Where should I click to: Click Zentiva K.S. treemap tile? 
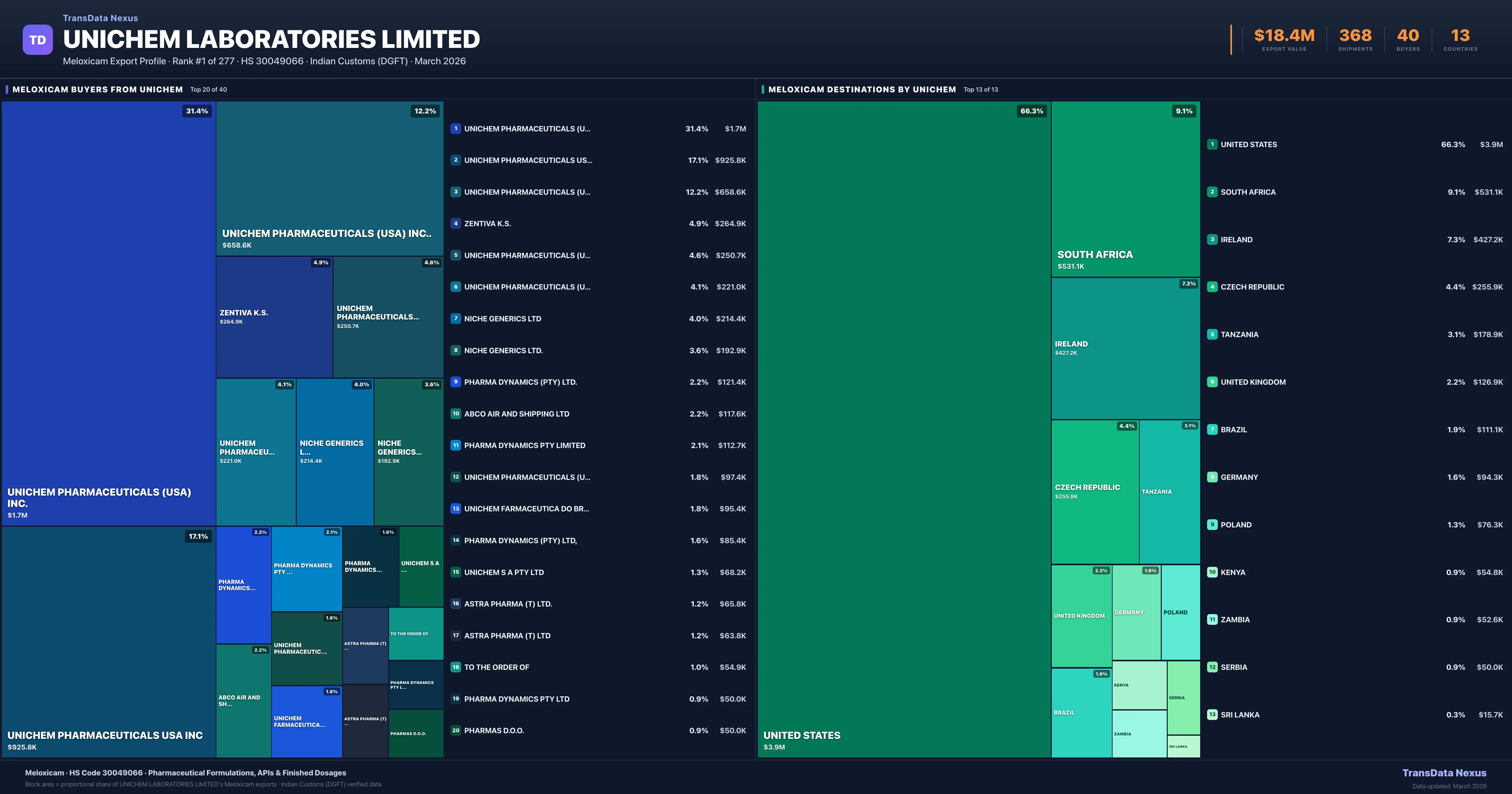tap(274, 317)
